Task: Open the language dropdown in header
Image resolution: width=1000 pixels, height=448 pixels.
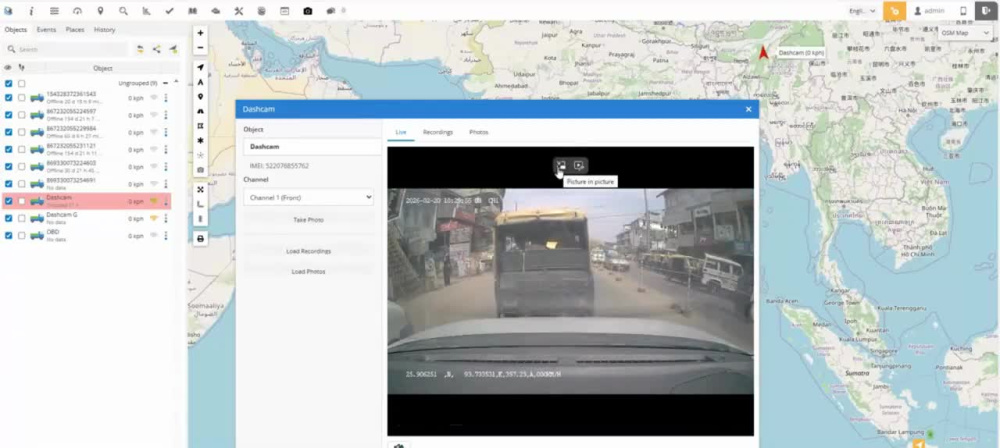Action: point(862,11)
